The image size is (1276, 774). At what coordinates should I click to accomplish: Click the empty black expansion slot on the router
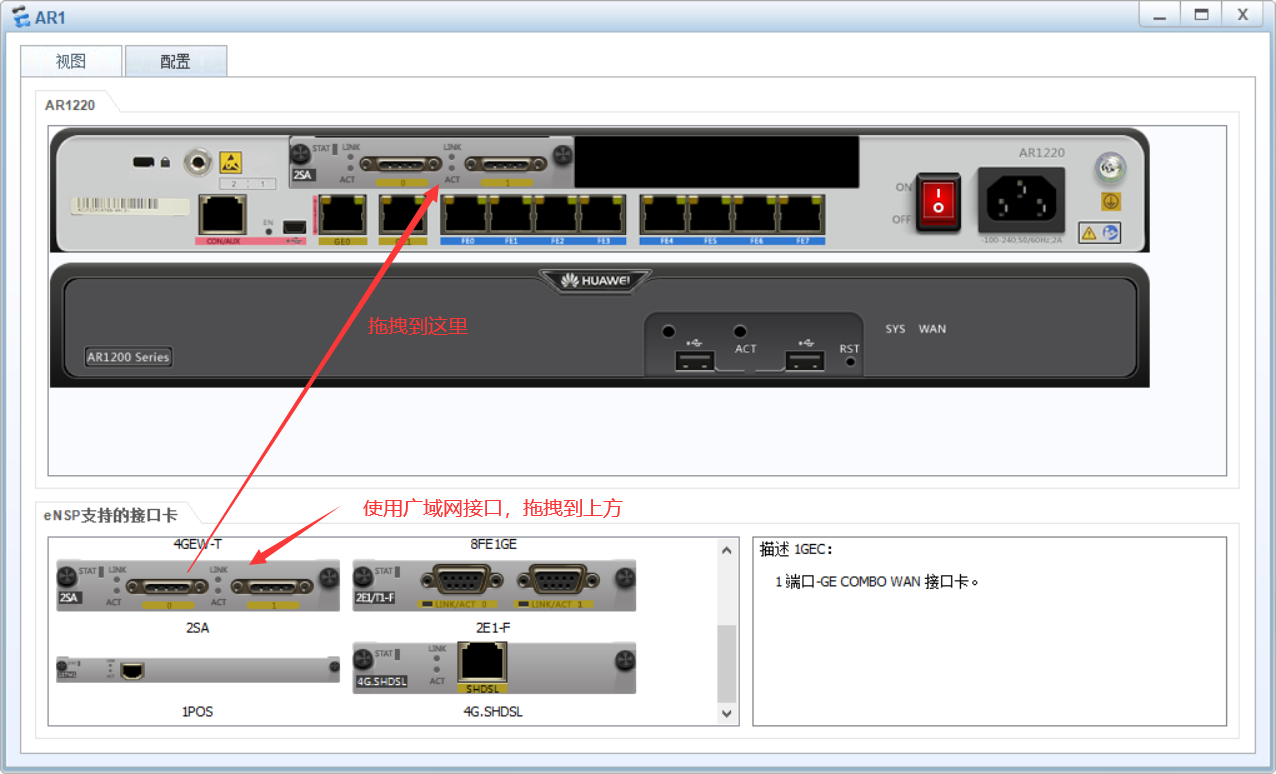(x=717, y=162)
